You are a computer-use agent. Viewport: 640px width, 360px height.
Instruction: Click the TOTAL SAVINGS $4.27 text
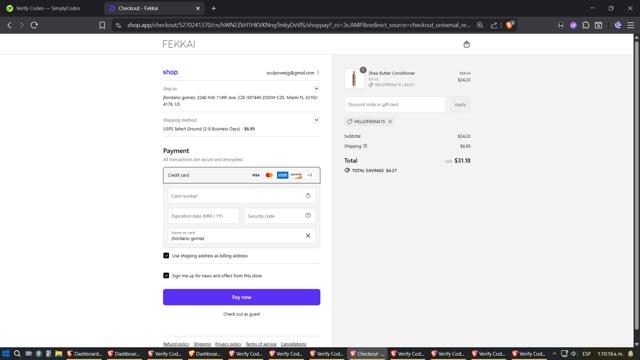[374, 171]
